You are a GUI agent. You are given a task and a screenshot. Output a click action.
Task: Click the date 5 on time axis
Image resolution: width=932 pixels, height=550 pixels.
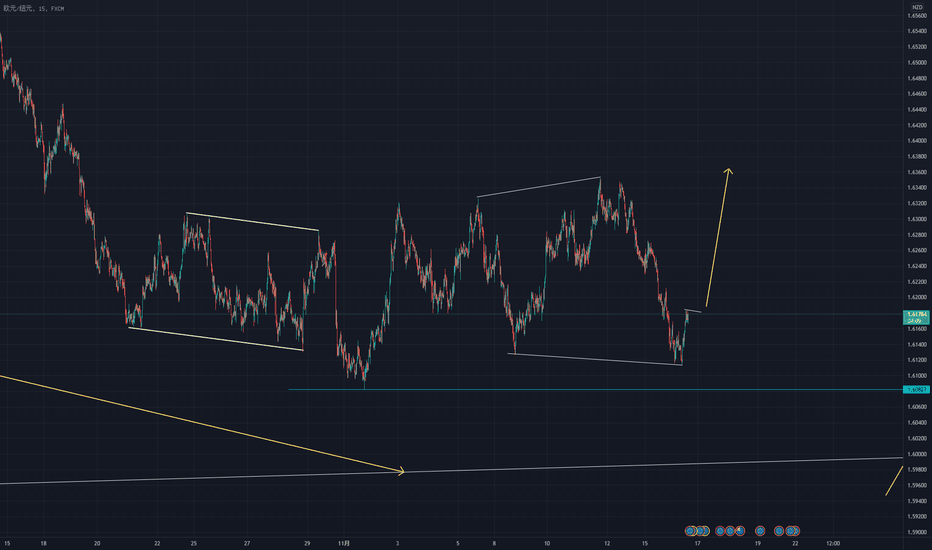coord(458,543)
